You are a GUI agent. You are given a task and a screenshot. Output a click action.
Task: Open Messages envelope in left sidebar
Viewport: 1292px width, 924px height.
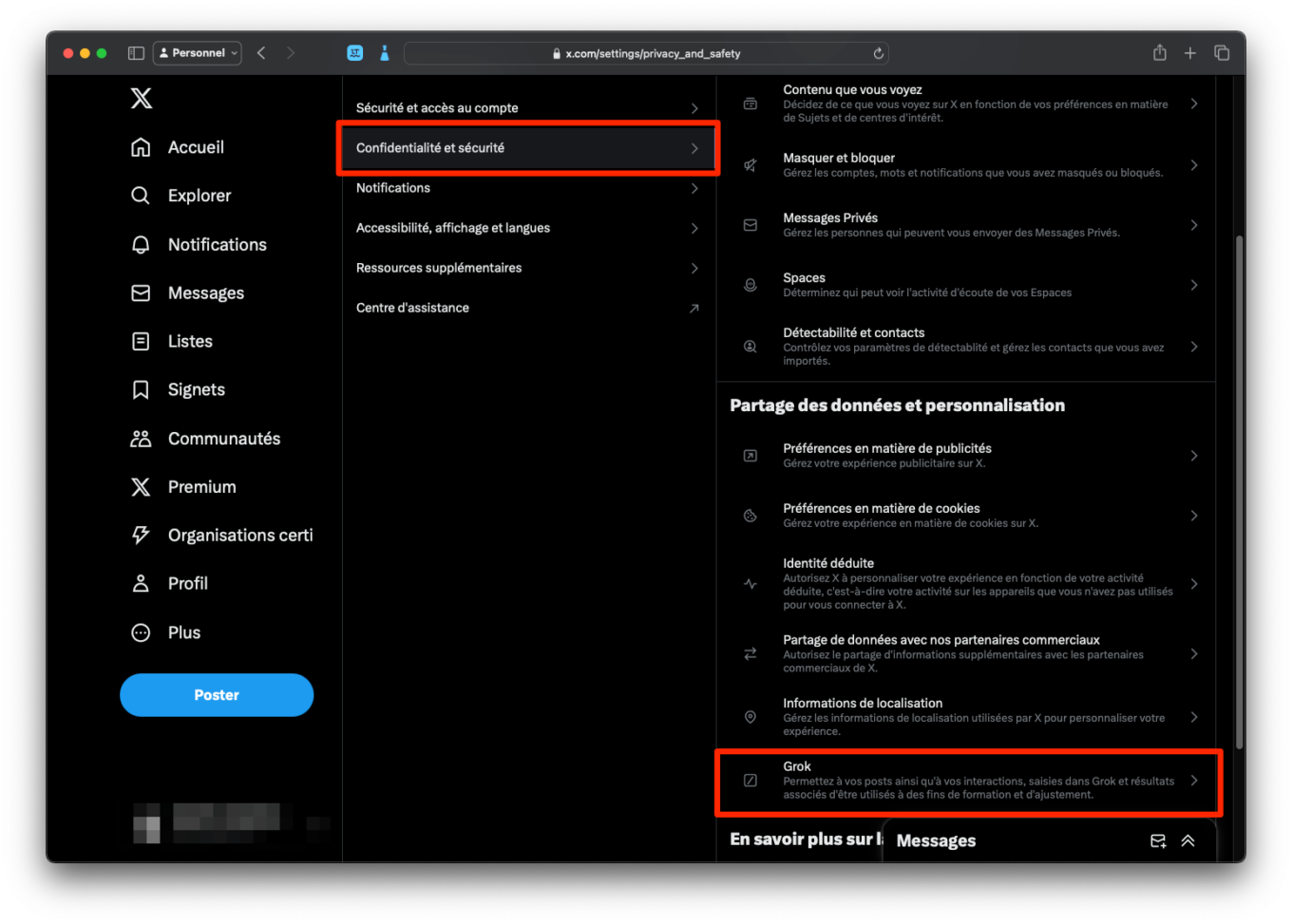point(141,292)
